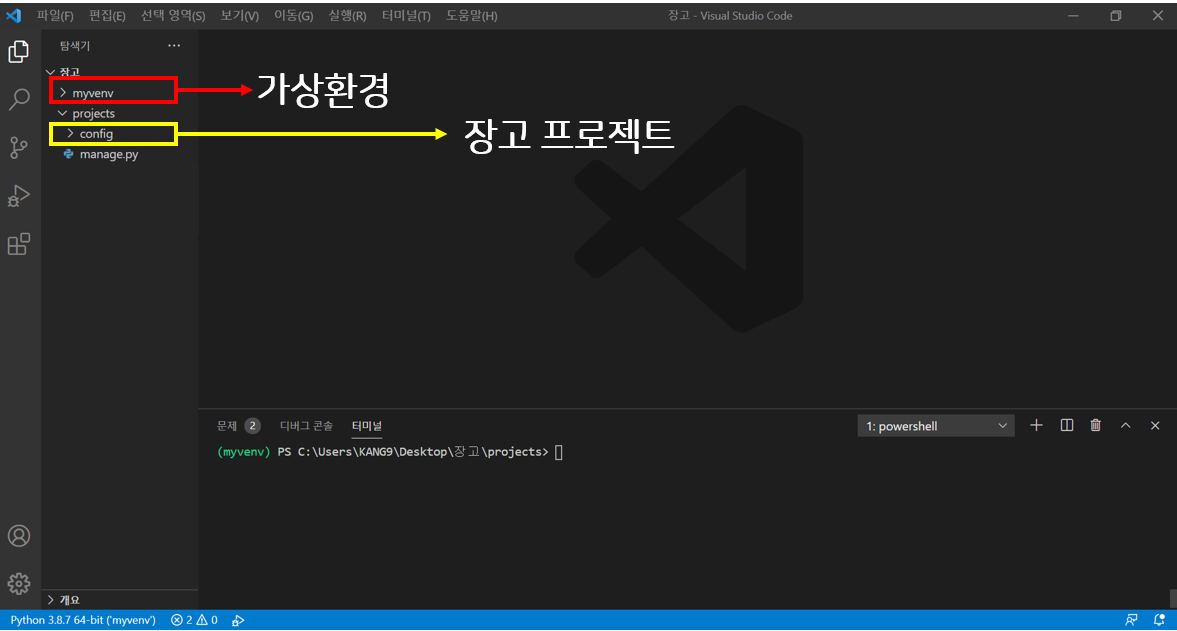Minimize the VS Code window
The height and width of the screenshot is (631, 1177).
coord(1073,16)
